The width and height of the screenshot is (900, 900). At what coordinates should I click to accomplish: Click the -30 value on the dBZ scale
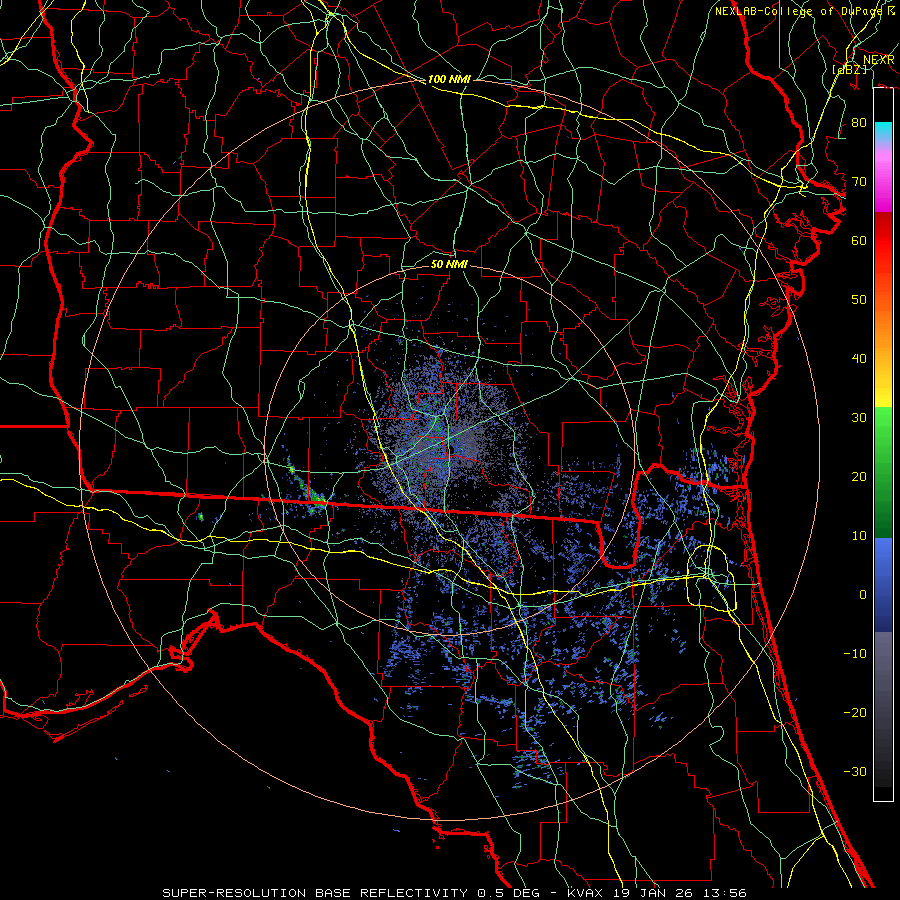point(855,771)
